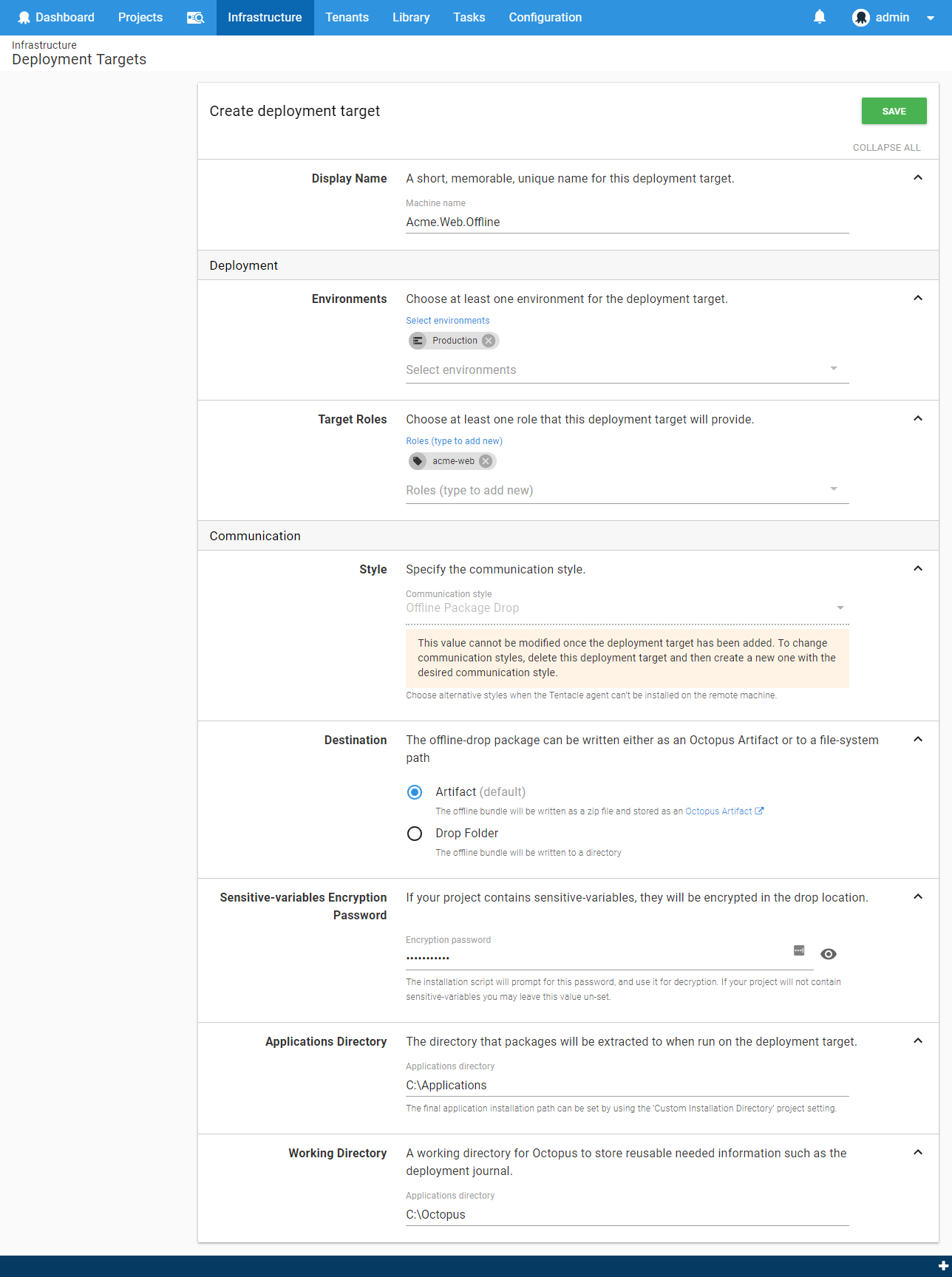
Task: Open the Octopus Artifact external link
Action: coord(724,811)
